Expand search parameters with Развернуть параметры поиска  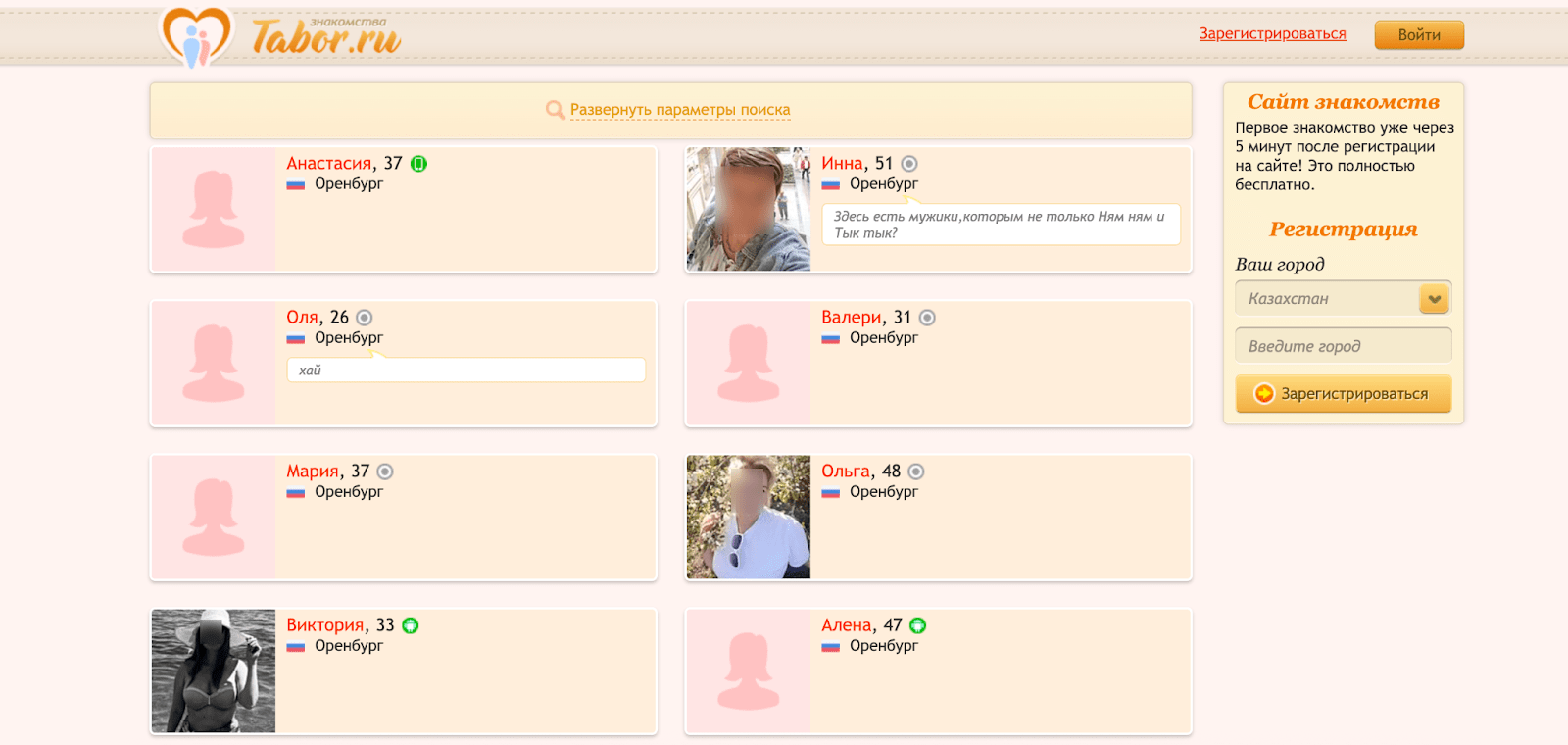point(680,110)
